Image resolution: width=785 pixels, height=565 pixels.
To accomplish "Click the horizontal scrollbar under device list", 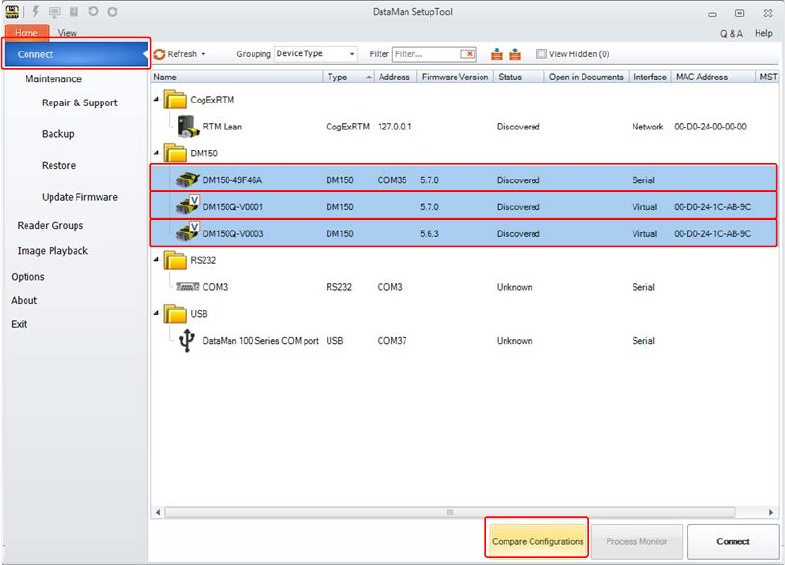I will (450, 512).
